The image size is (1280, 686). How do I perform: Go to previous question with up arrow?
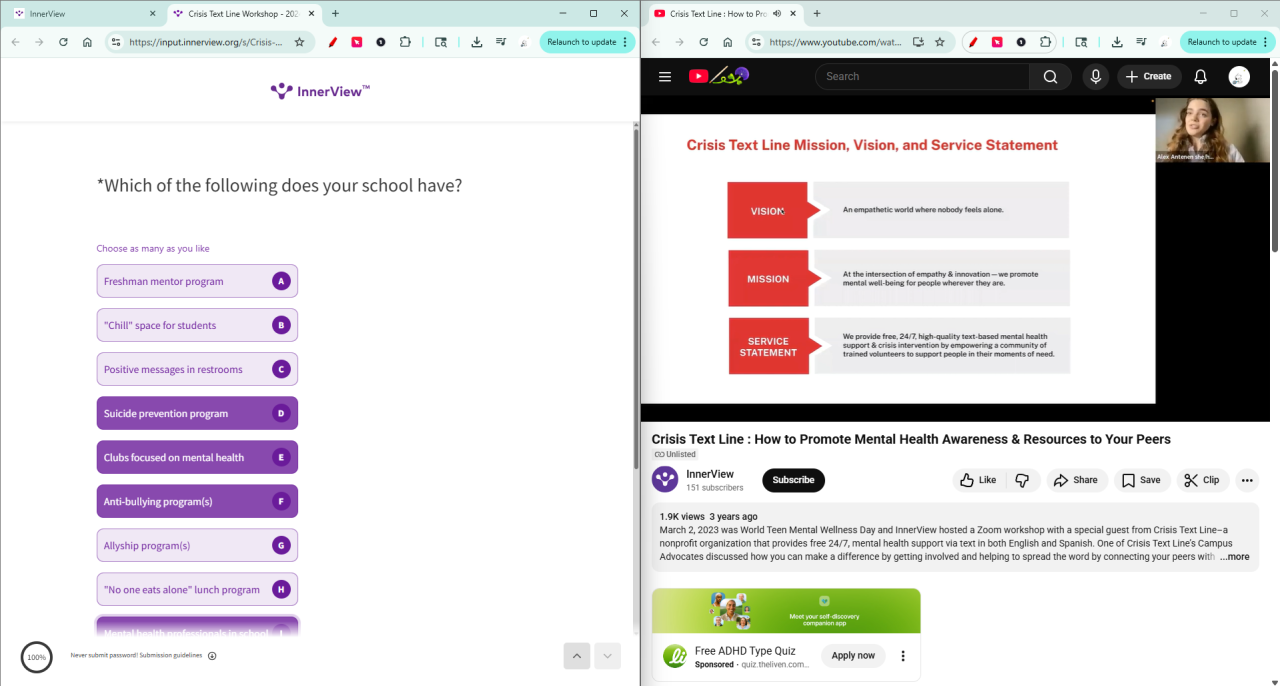tap(577, 656)
